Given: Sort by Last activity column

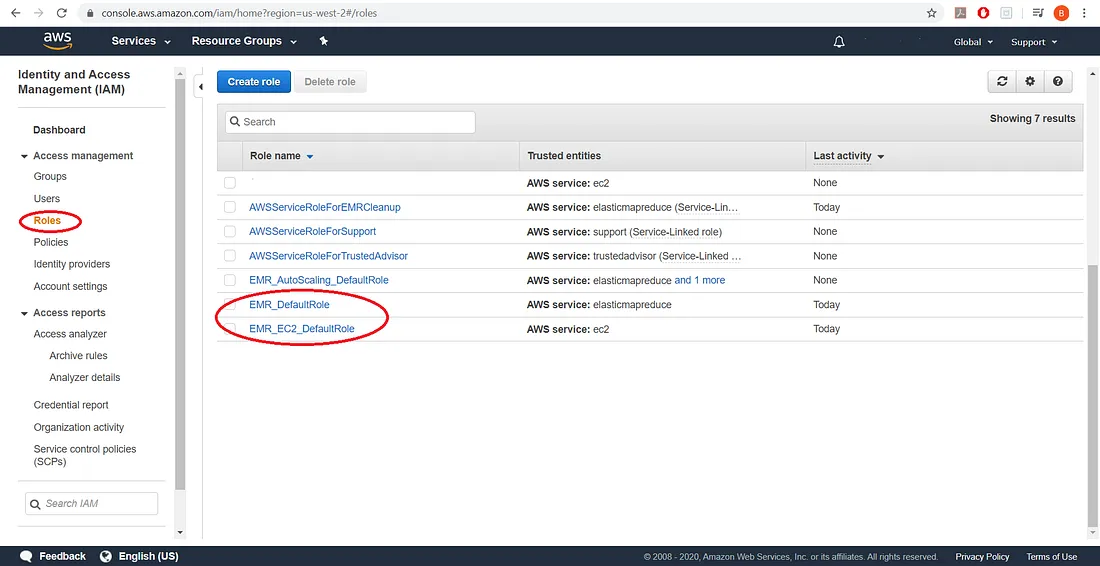Looking at the screenshot, I should point(848,156).
